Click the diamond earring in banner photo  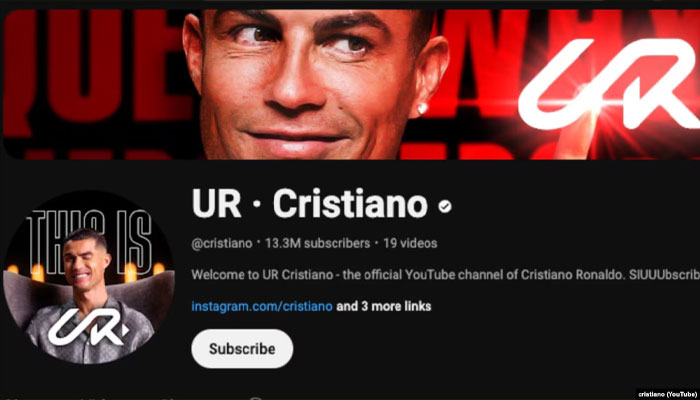pyautogui.click(x=422, y=108)
